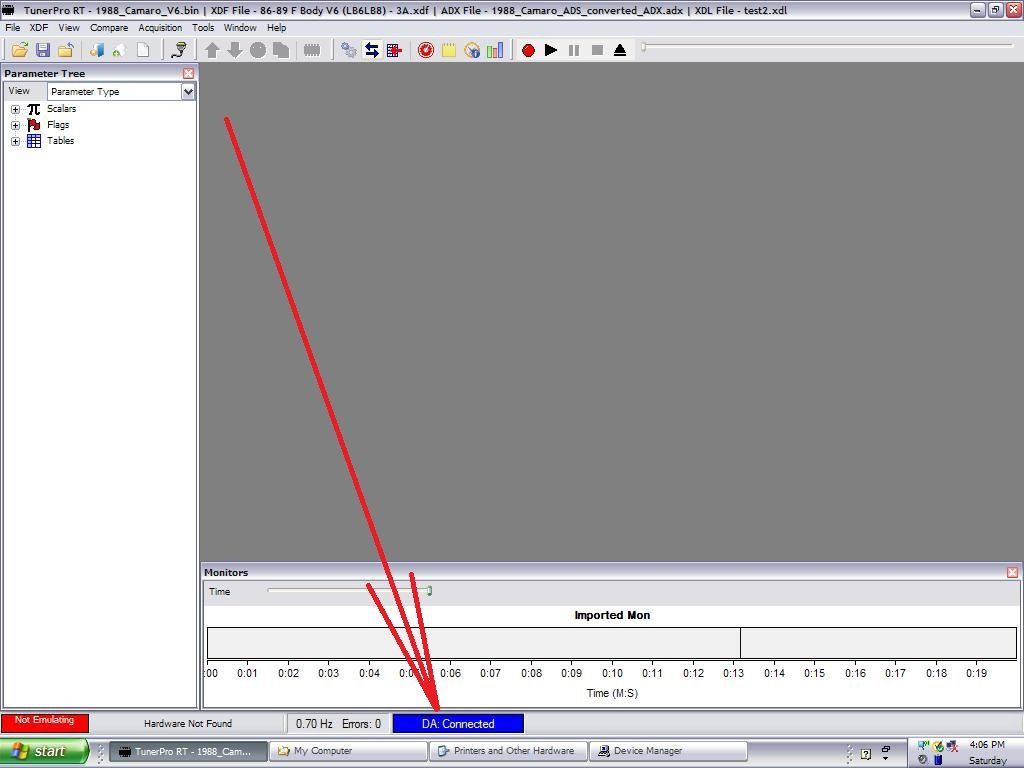Viewport: 1024px width, 768px height.
Task: Expand the Scalars tree node
Action: 16,109
